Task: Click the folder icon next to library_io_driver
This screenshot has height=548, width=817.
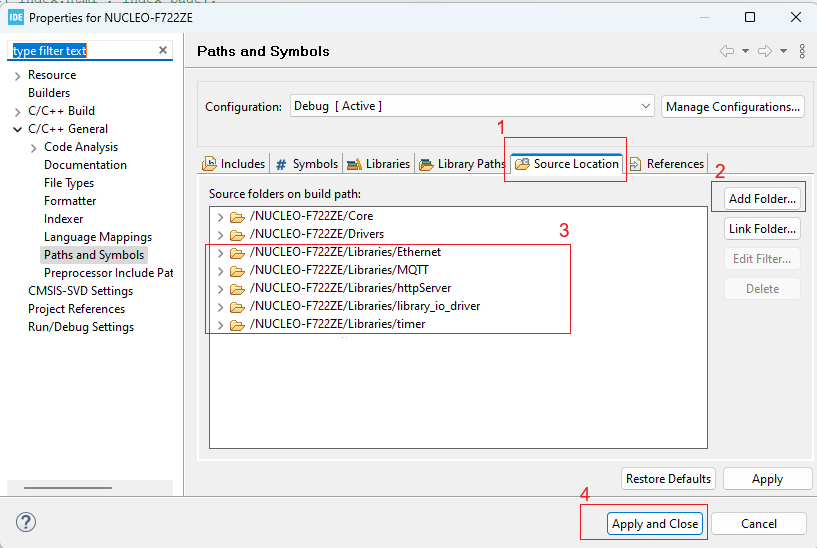Action: [x=237, y=307]
